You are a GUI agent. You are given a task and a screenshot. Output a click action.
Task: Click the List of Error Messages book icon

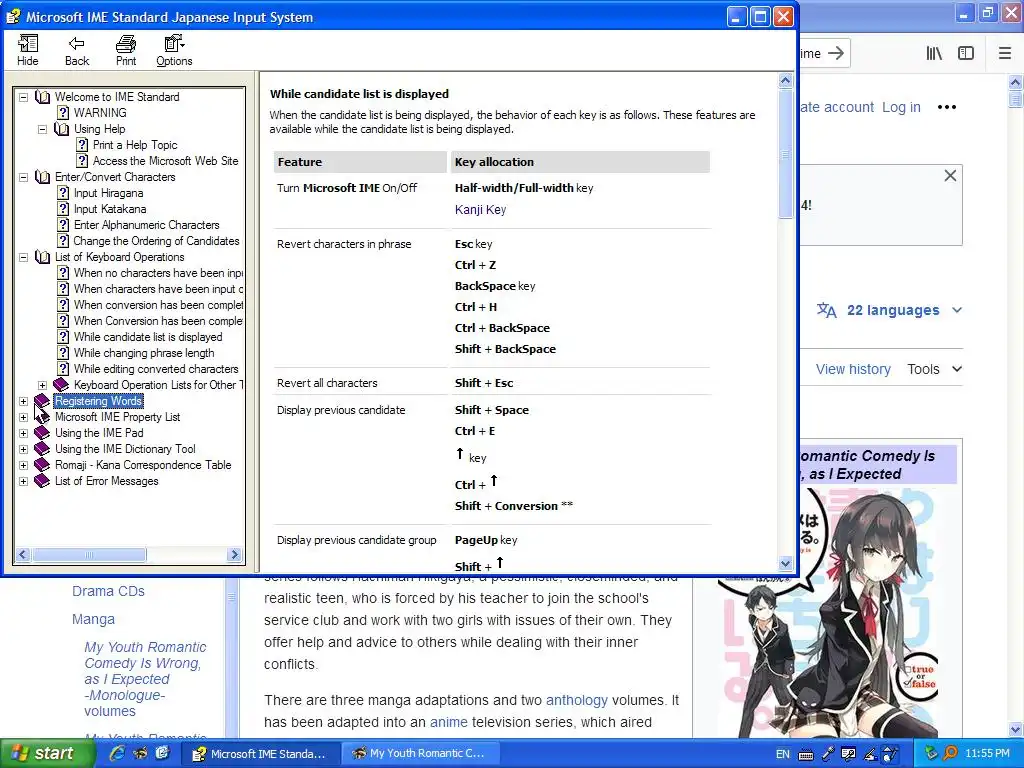tap(42, 481)
